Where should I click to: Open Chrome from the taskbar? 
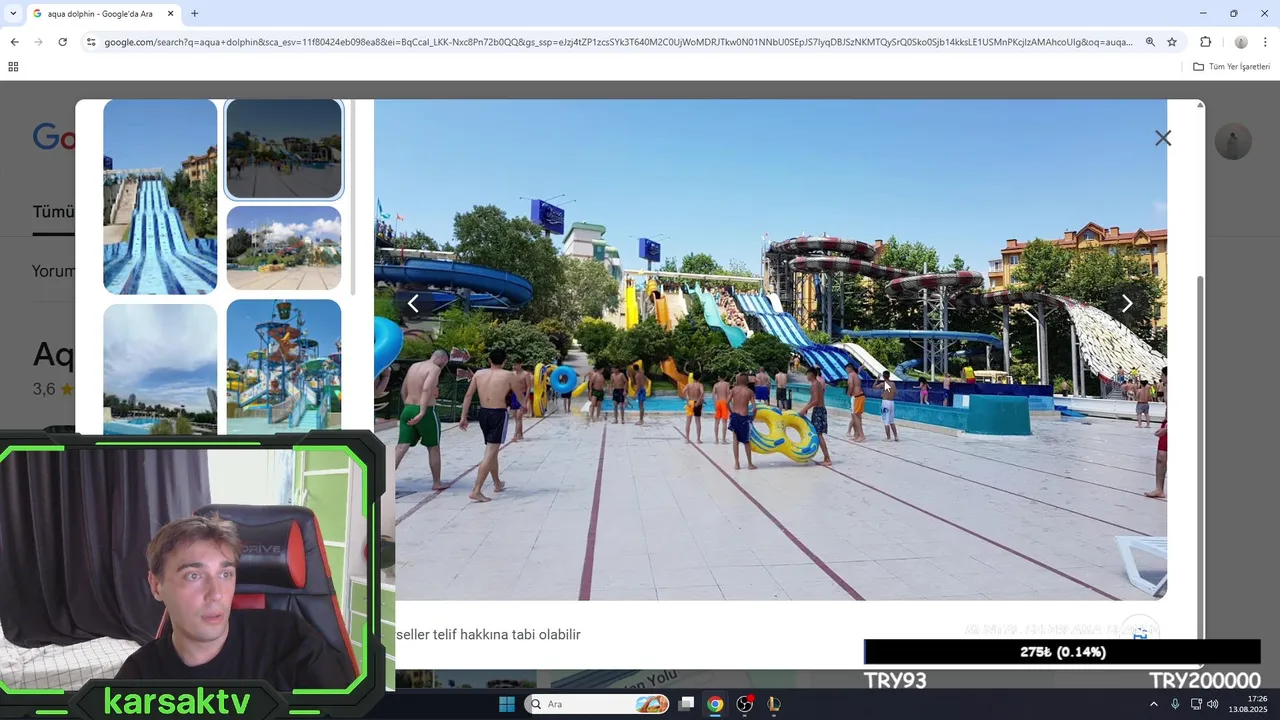click(715, 704)
